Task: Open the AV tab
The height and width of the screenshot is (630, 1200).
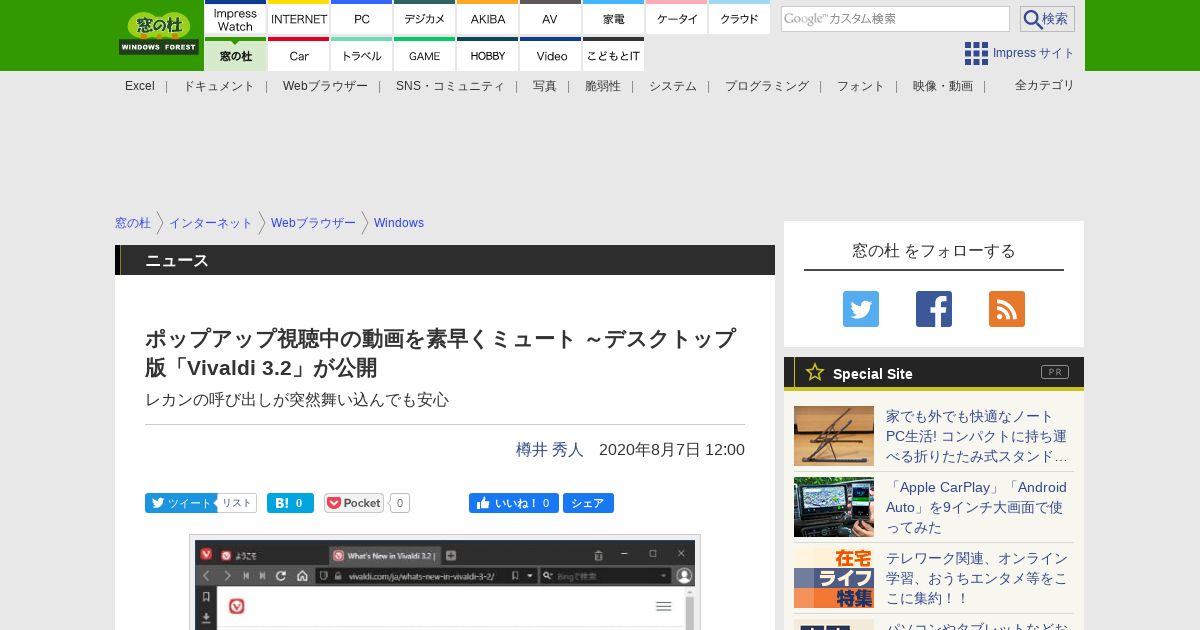Action: click(550, 19)
